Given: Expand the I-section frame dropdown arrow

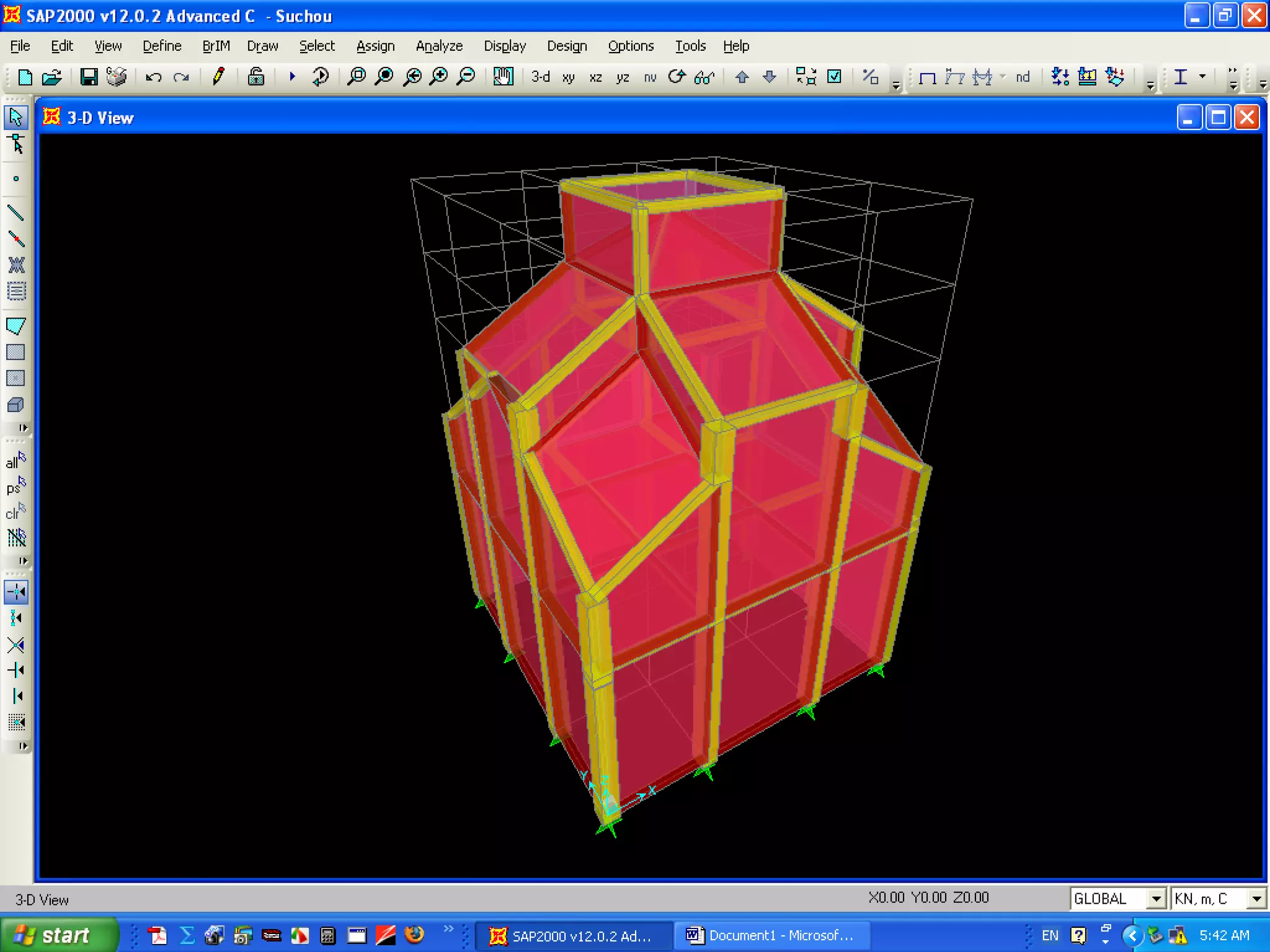Looking at the screenshot, I should (x=1202, y=76).
